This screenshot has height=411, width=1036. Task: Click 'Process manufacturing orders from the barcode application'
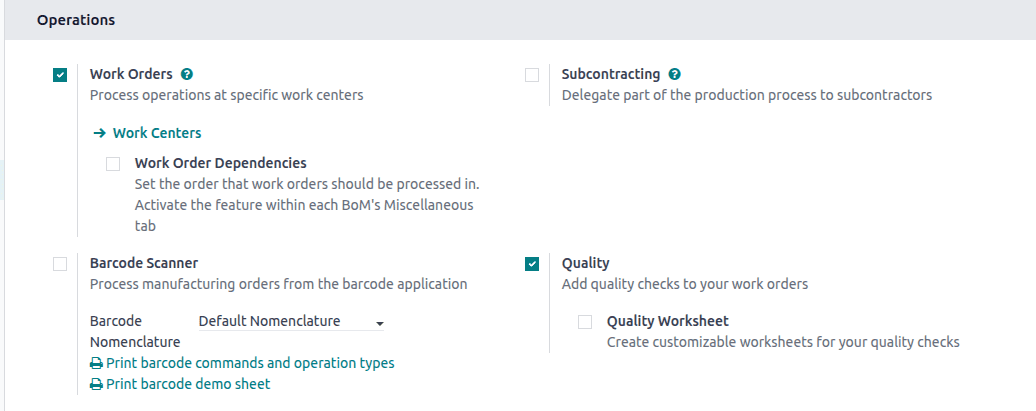coord(278,285)
